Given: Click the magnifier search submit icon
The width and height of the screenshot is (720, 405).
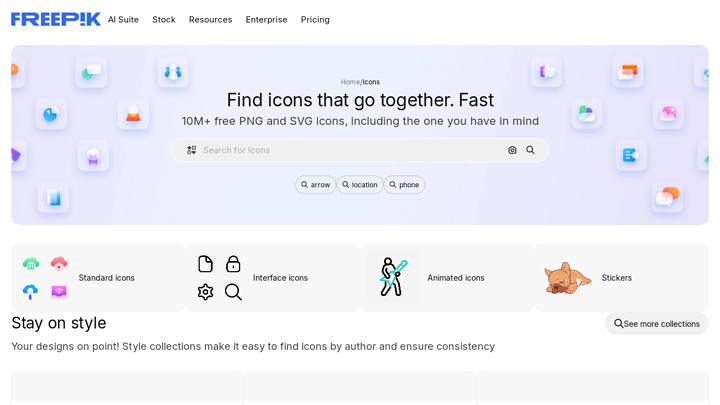Looking at the screenshot, I should point(531,150).
